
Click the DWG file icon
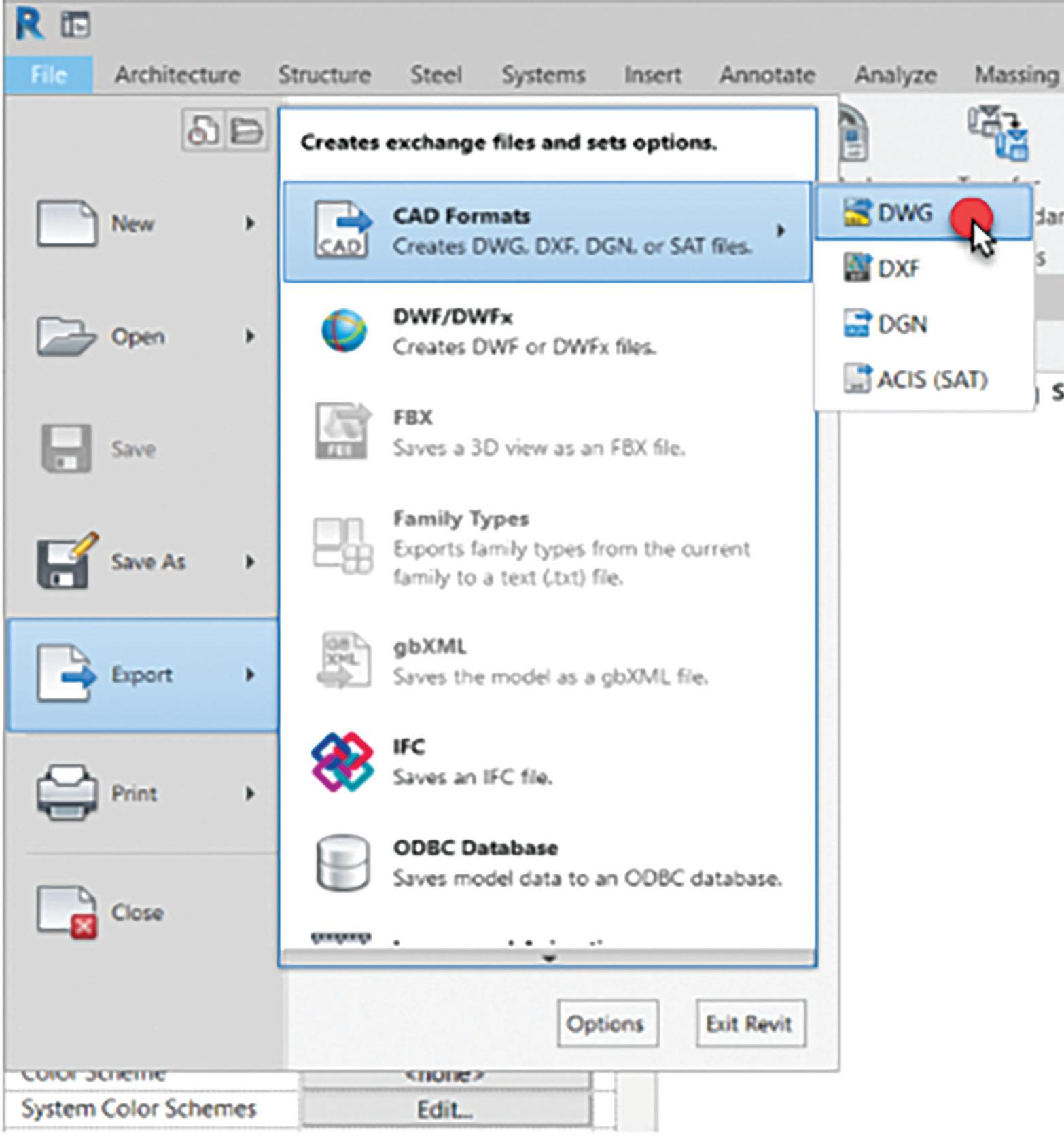856,213
